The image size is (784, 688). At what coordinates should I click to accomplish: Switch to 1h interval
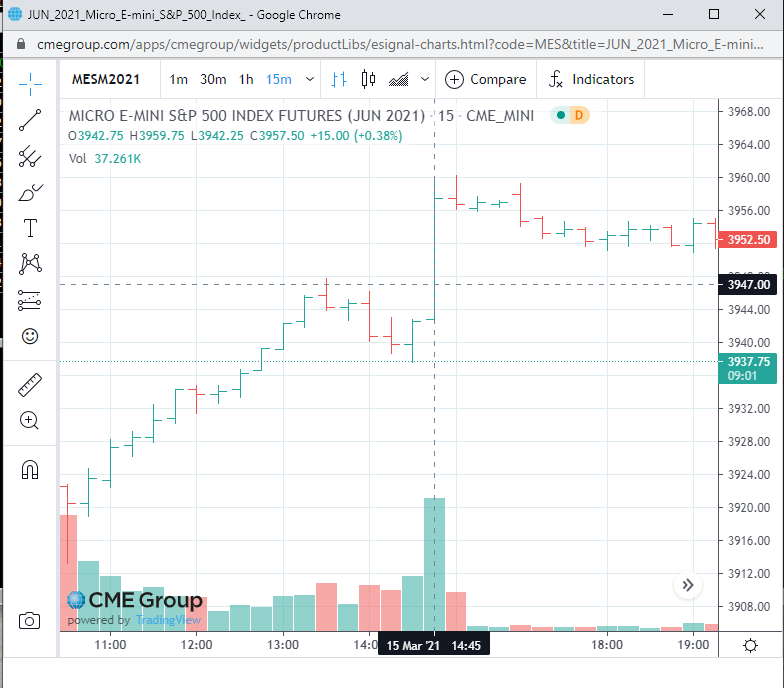(x=246, y=80)
